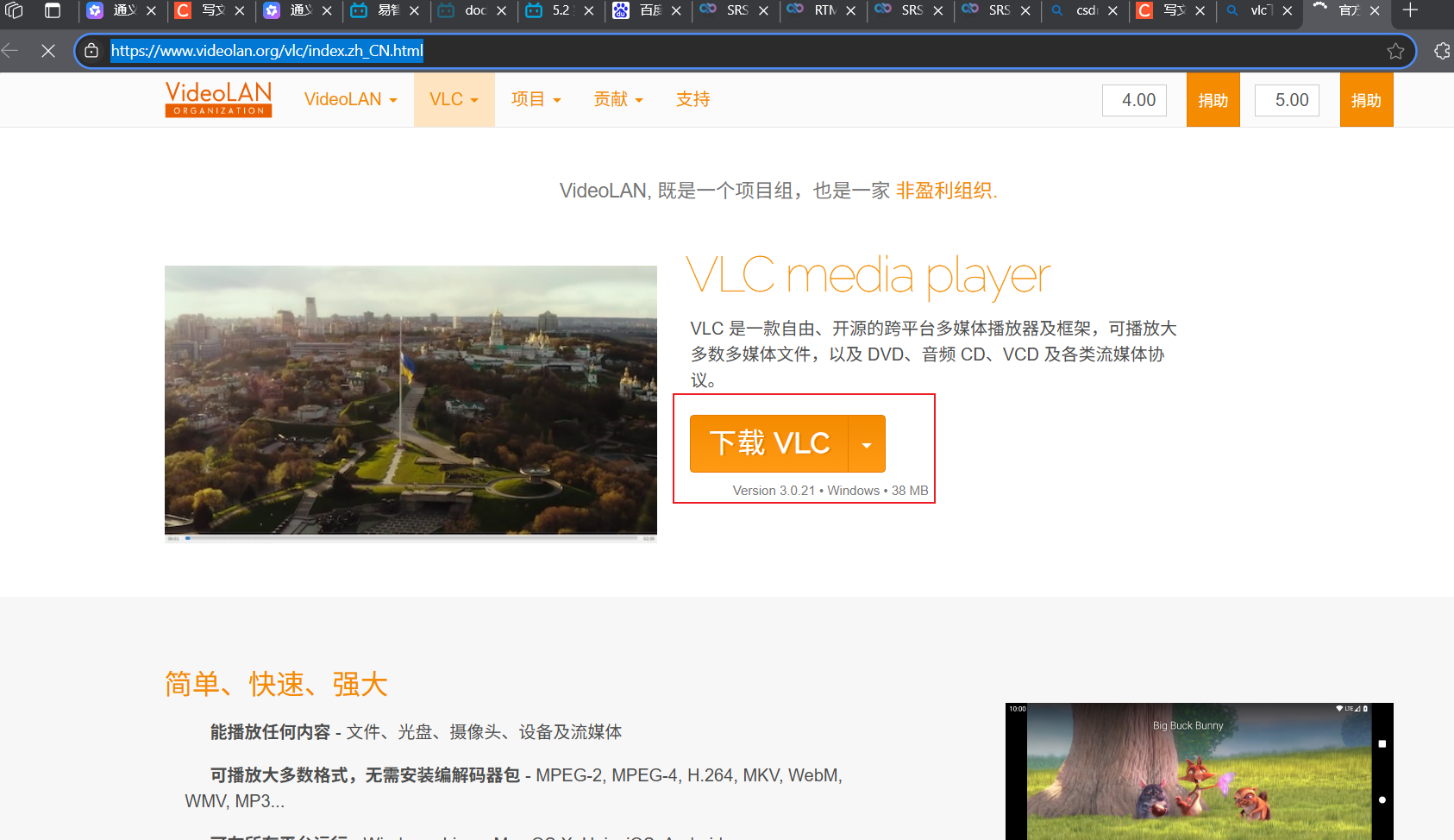Close the csdn tab
The height and width of the screenshot is (840, 1454).
(1112, 10)
